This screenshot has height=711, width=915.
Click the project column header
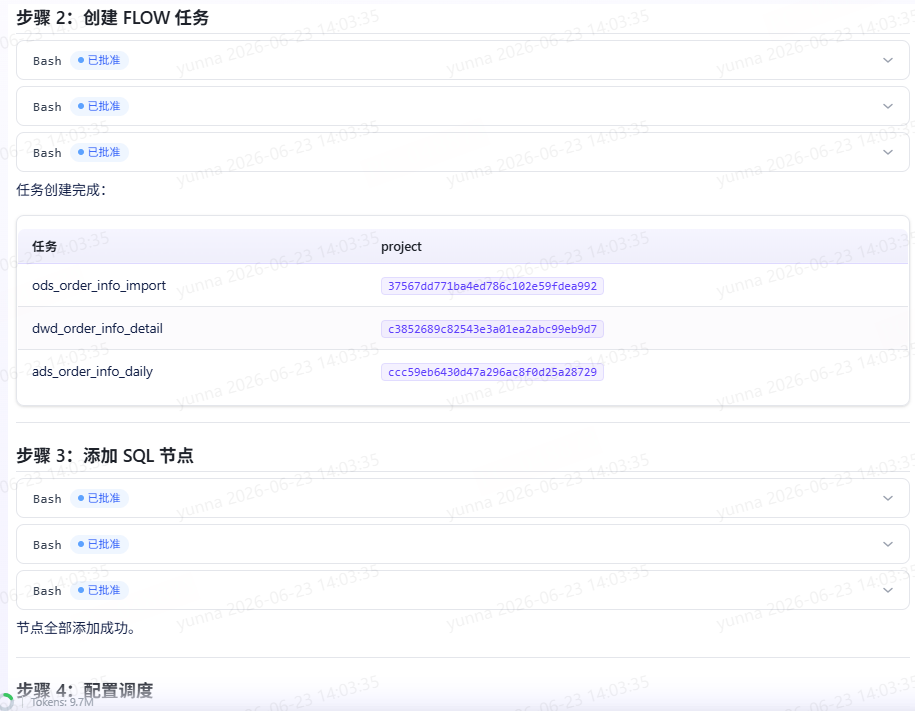(x=401, y=246)
